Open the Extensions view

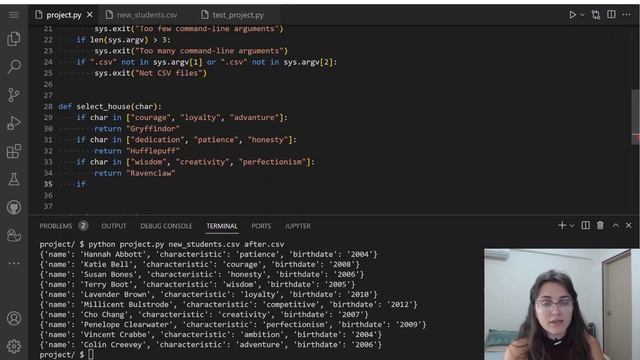[x=14, y=151]
